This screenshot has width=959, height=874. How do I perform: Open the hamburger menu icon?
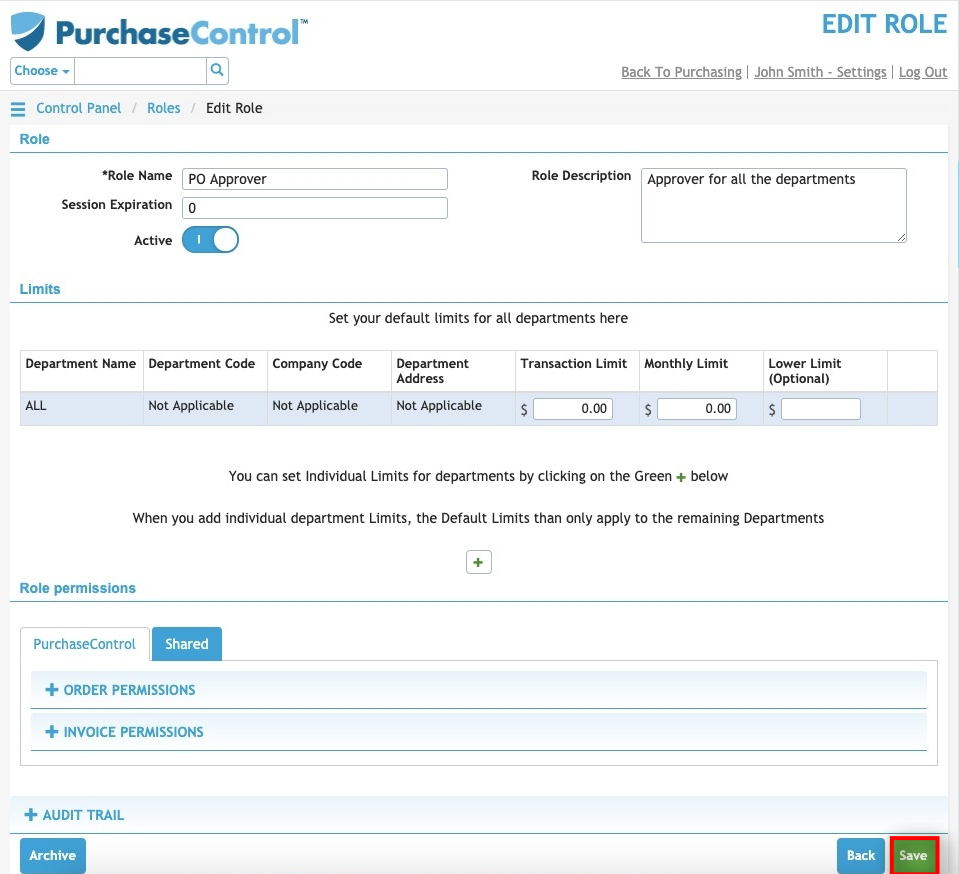(x=18, y=109)
